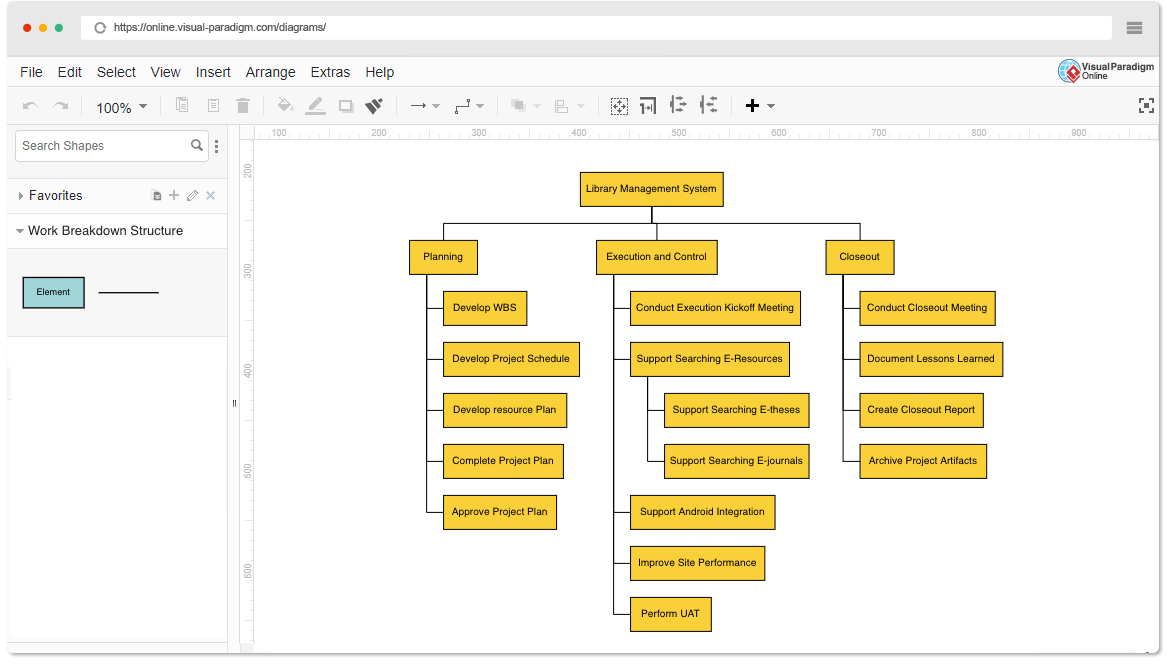Open the insert plus dropdown caret

[x=771, y=106]
